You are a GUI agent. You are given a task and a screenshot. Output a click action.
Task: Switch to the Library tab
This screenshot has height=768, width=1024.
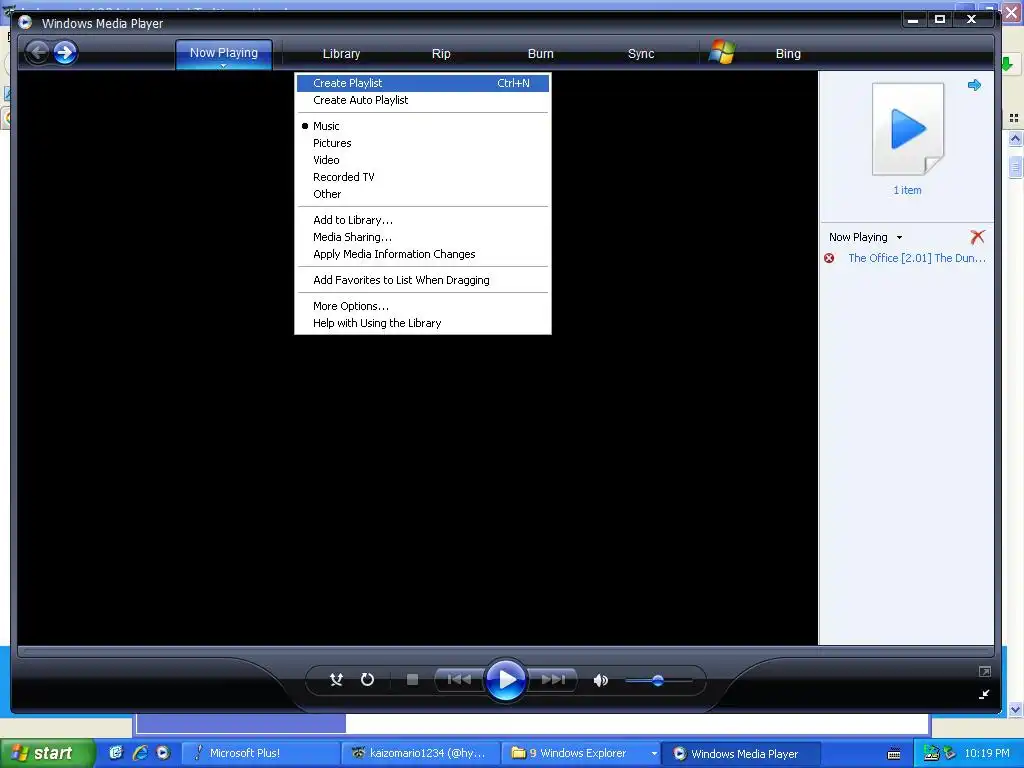342,54
